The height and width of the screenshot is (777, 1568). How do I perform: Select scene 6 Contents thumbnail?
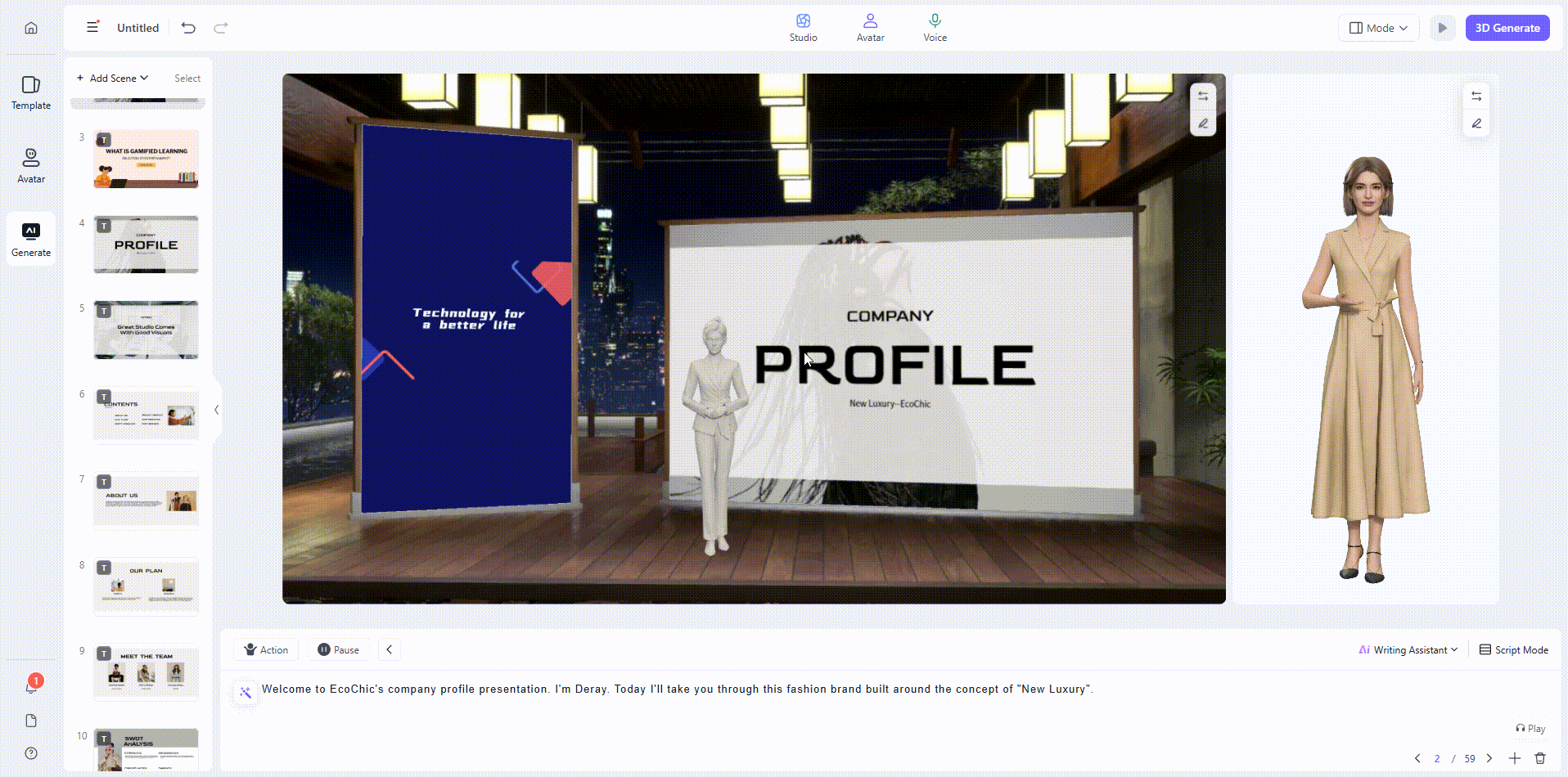[146, 415]
